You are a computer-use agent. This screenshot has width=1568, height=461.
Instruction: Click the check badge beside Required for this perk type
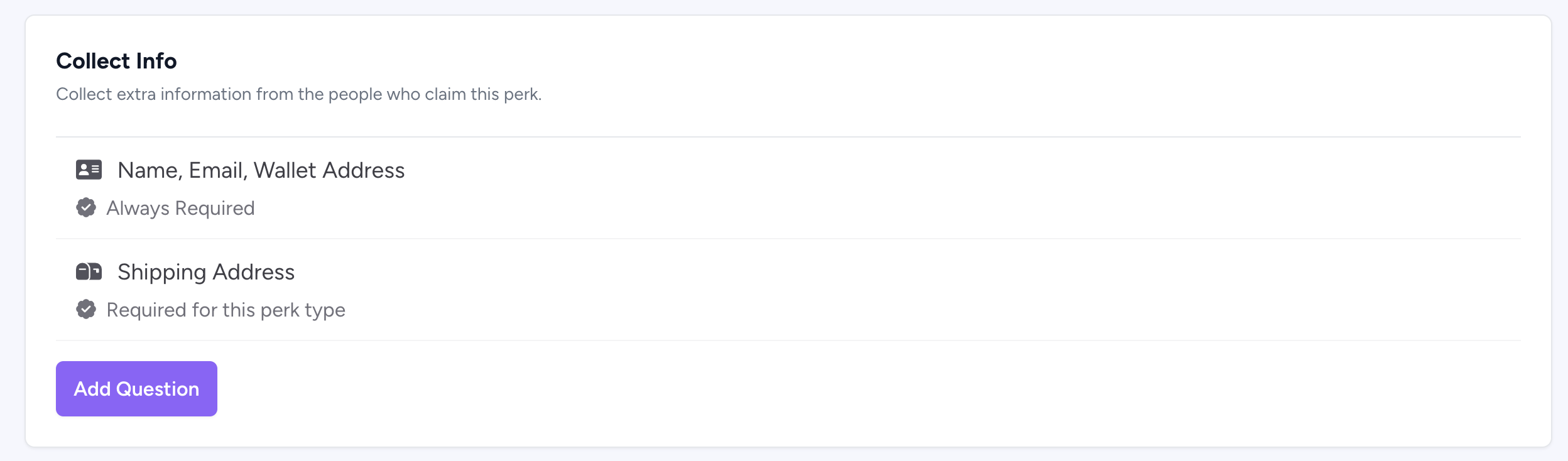86,309
